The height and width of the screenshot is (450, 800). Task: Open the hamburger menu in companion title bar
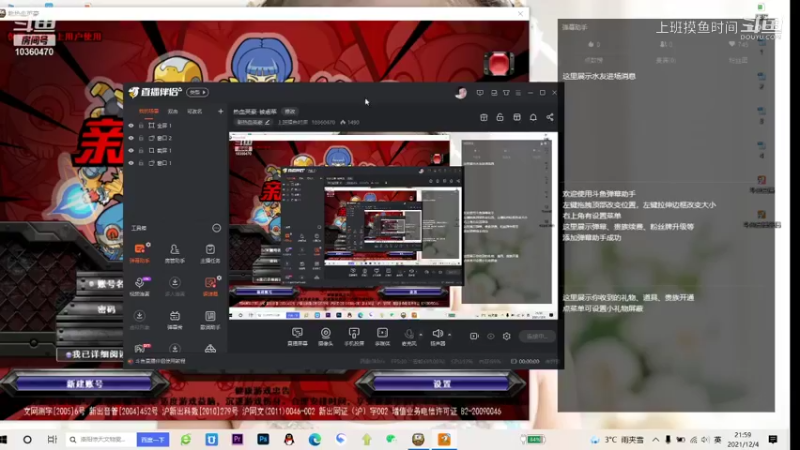click(x=518, y=93)
